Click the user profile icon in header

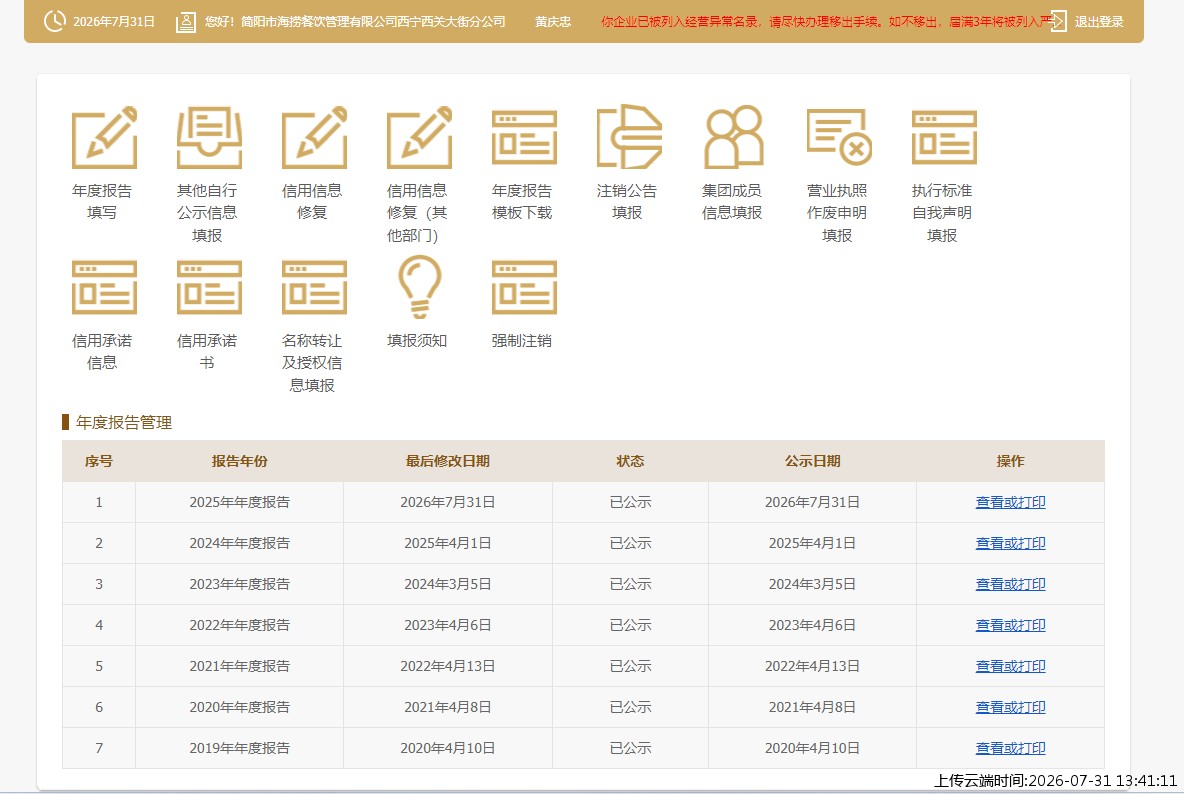(x=186, y=22)
